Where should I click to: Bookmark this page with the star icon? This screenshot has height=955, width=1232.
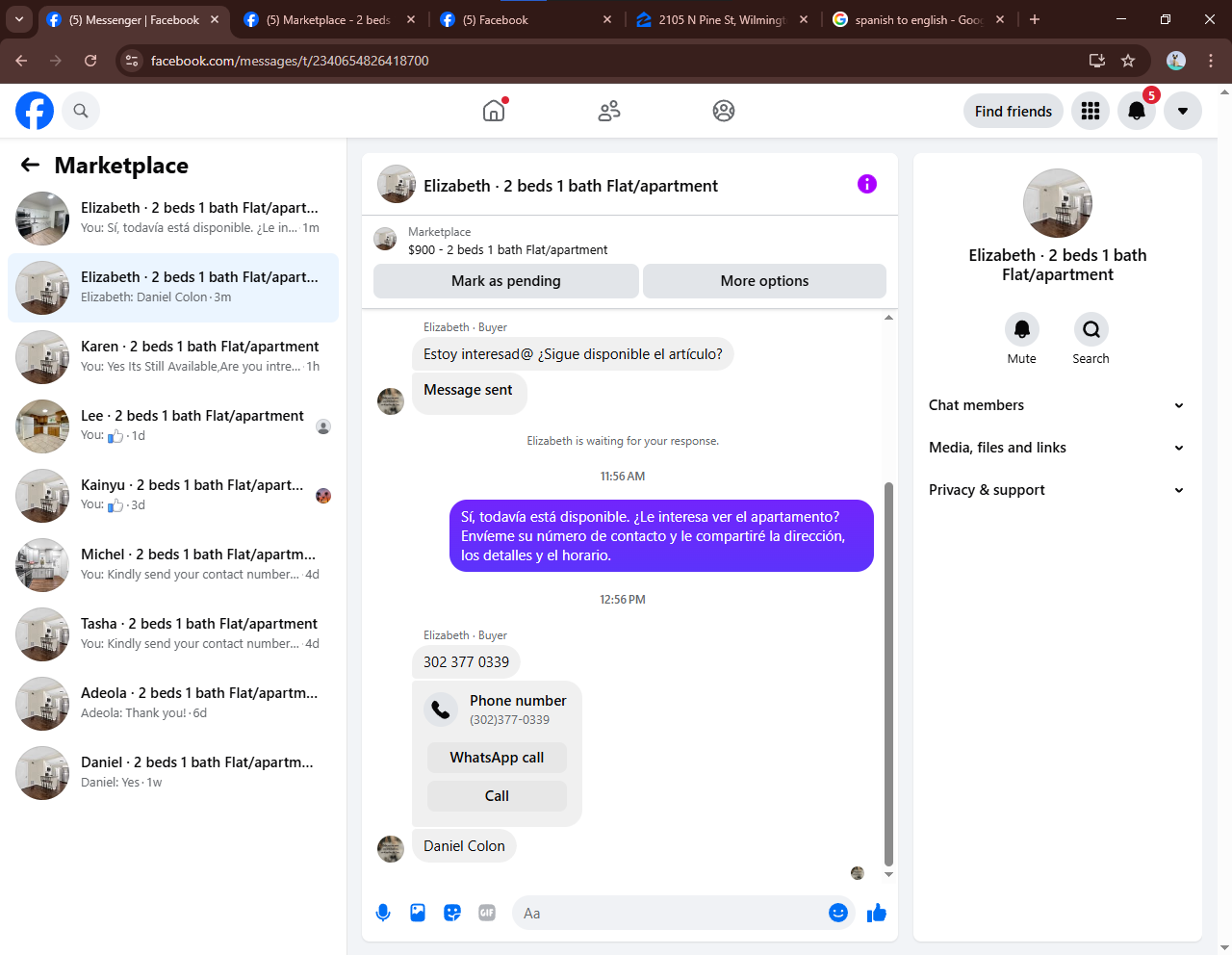click(1128, 61)
